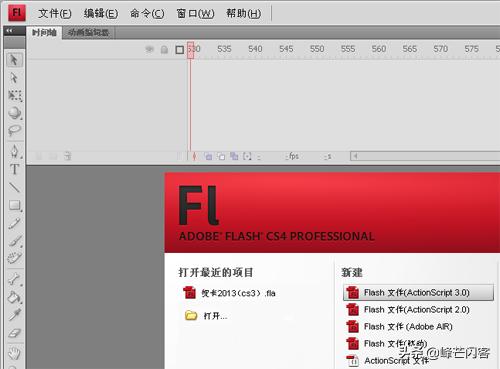The image size is (500, 369).
Task: Open the 帮助(H) menu
Action: pos(244,14)
